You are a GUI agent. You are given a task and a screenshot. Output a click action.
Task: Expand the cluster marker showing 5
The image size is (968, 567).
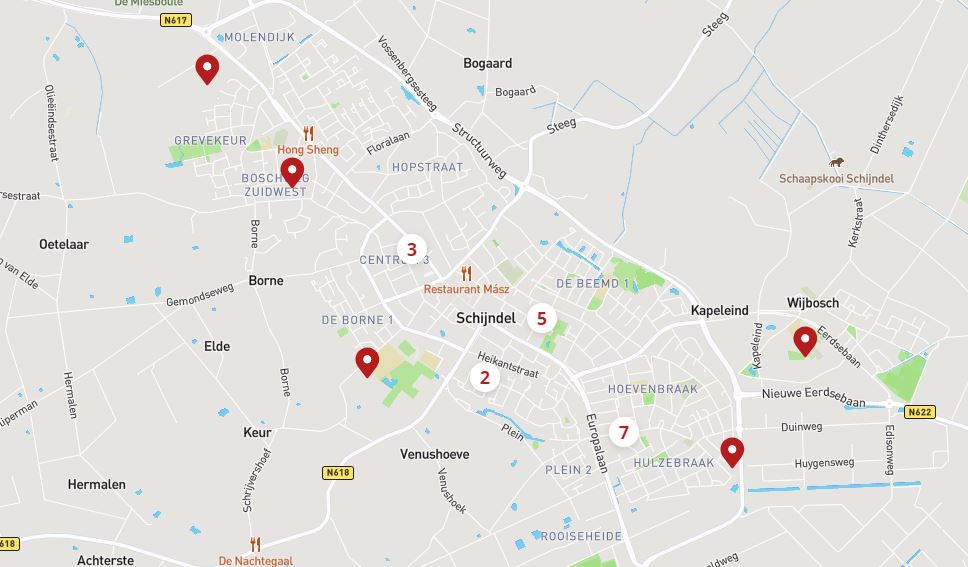[x=542, y=318]
